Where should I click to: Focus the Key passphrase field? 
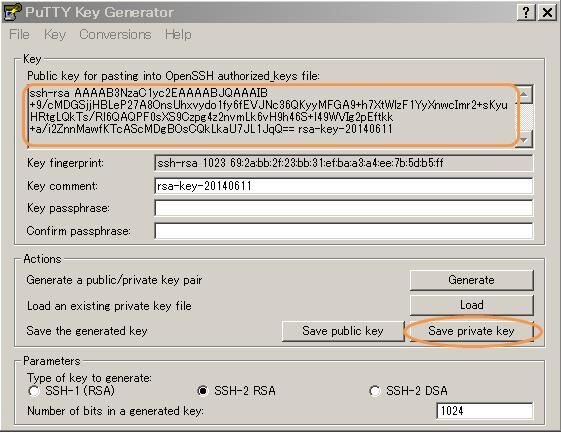click(x=343, y=208)
